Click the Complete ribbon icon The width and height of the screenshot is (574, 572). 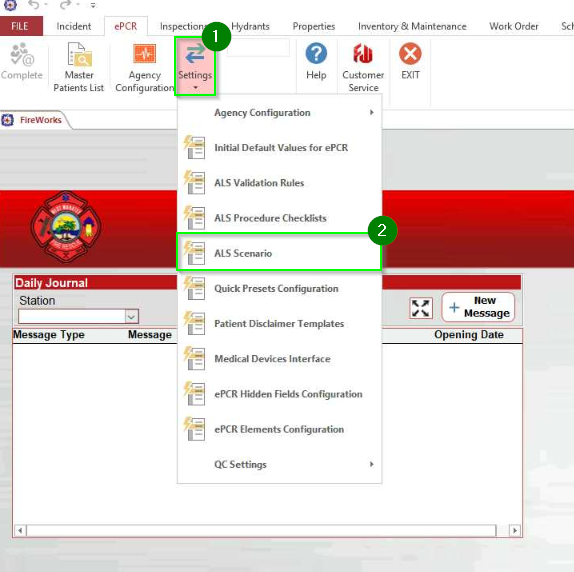[22, 55]
